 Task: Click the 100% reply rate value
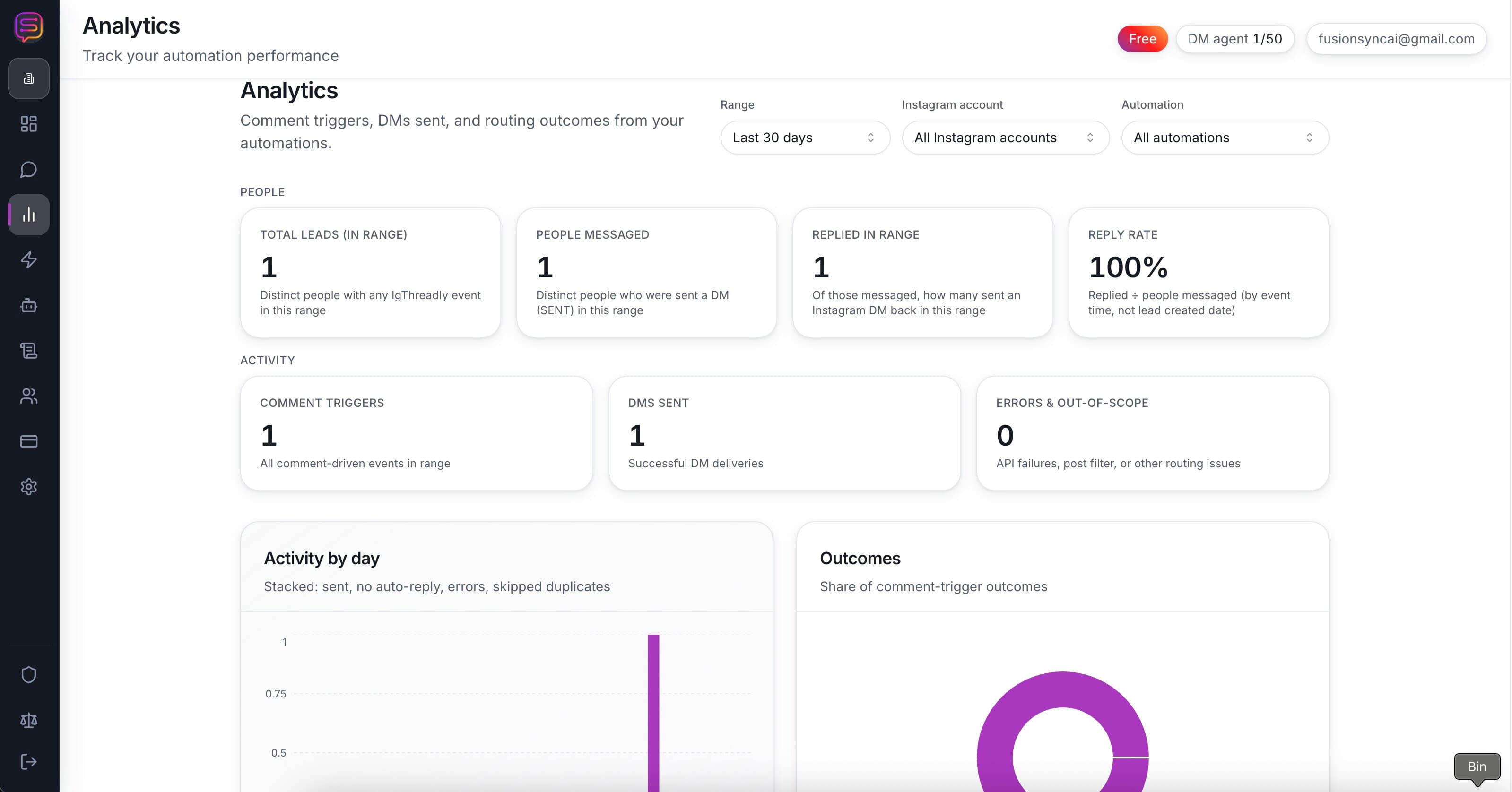point(1128,267)
